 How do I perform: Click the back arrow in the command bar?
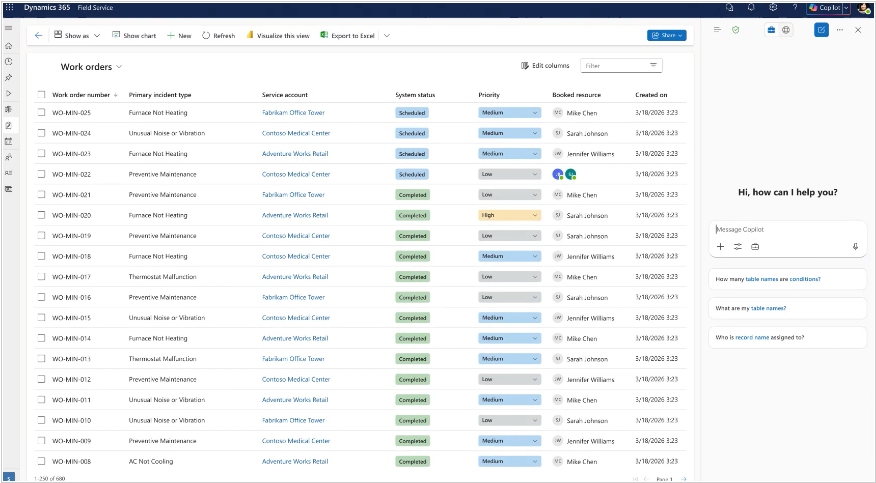click(x=38, y=35)
